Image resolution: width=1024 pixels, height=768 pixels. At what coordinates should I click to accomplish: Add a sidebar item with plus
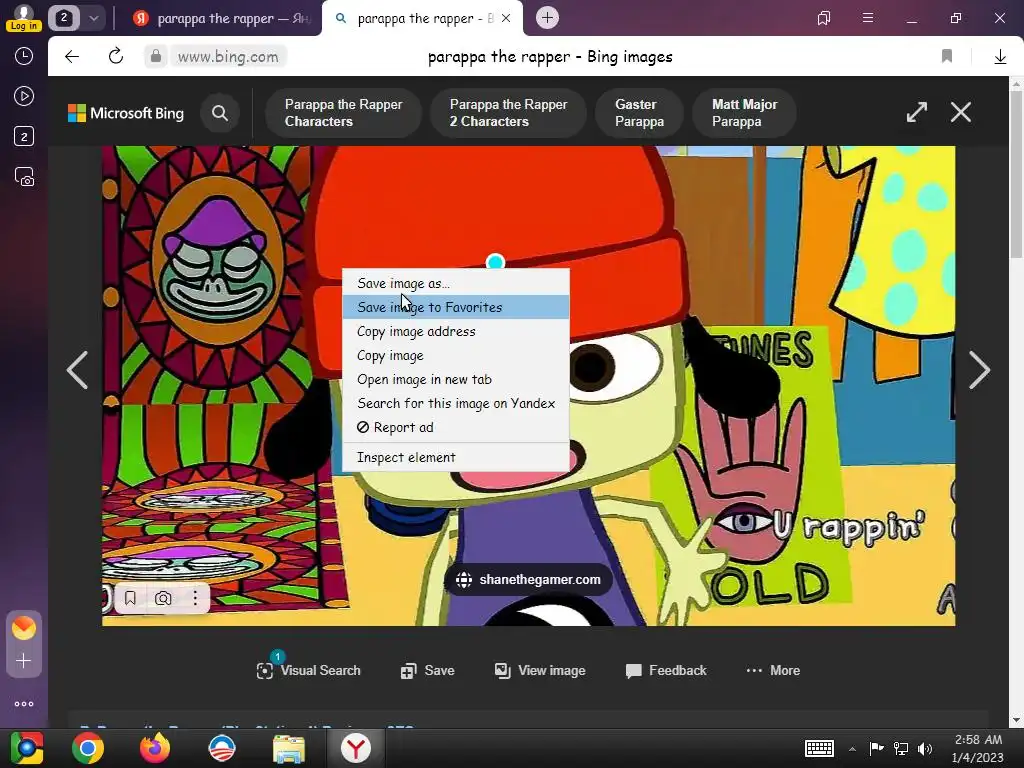[x=24, y=661]
